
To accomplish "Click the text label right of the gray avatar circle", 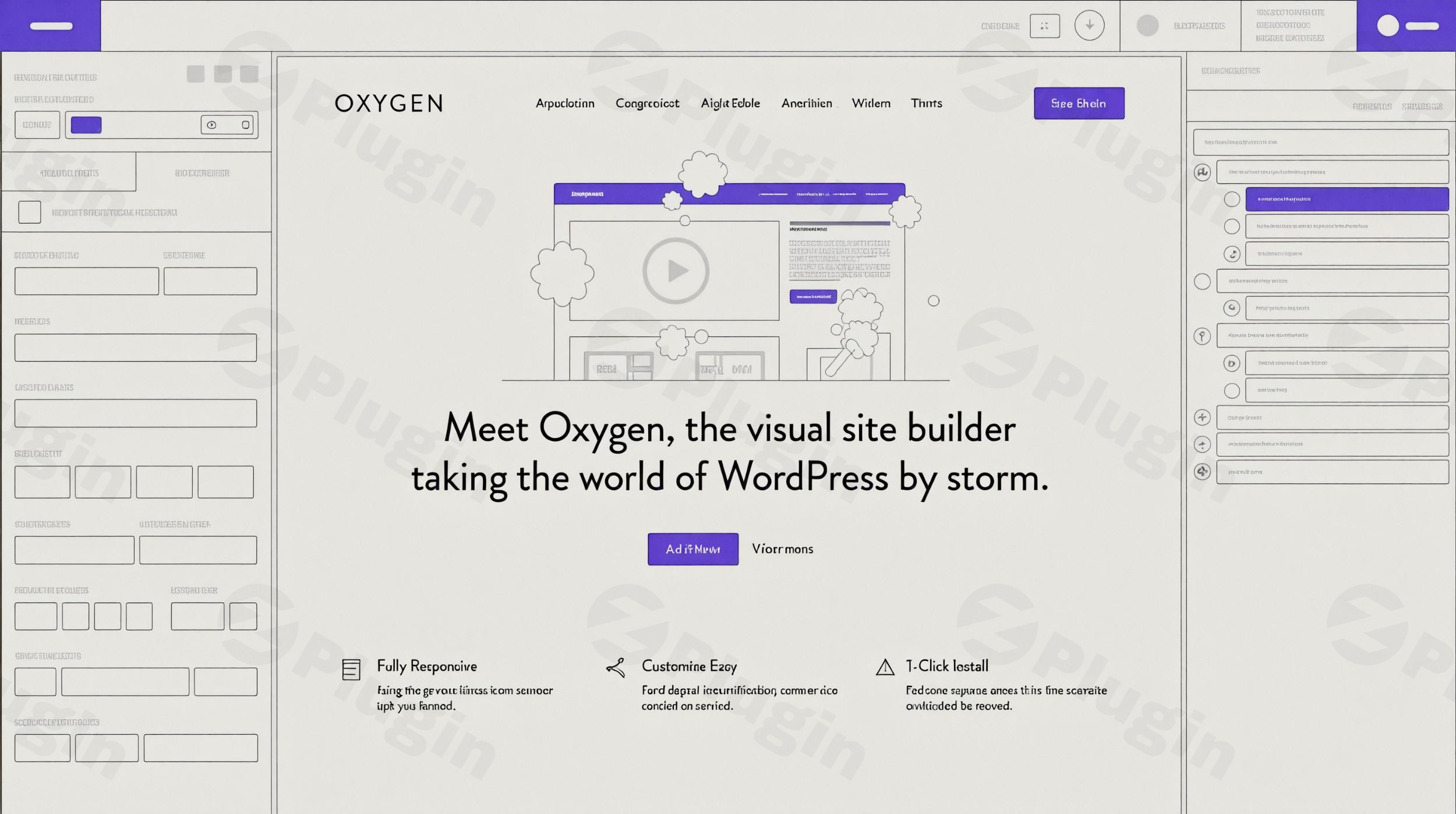I will pos(1199,26).
